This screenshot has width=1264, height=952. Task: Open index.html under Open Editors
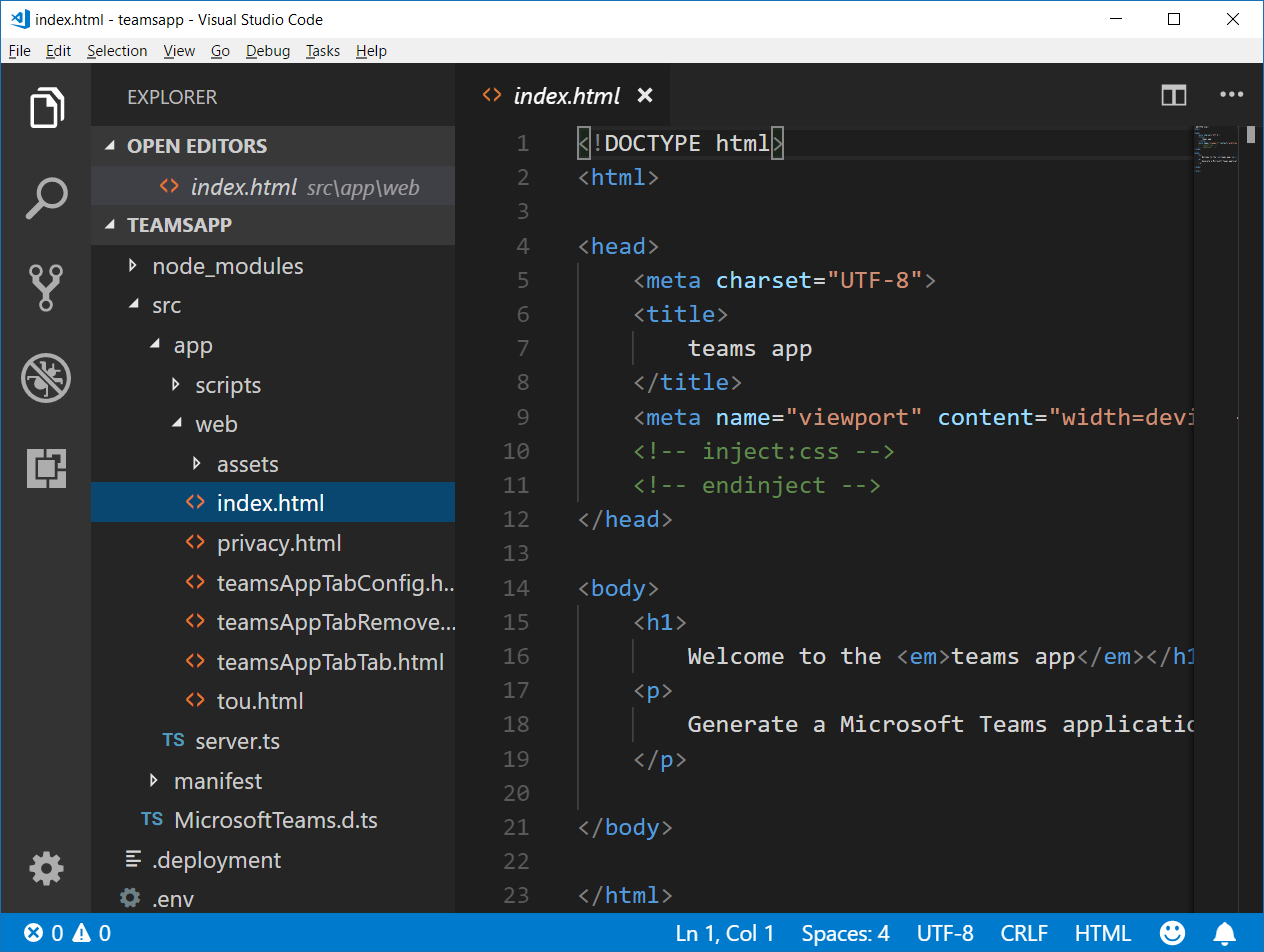pos(273,187)
